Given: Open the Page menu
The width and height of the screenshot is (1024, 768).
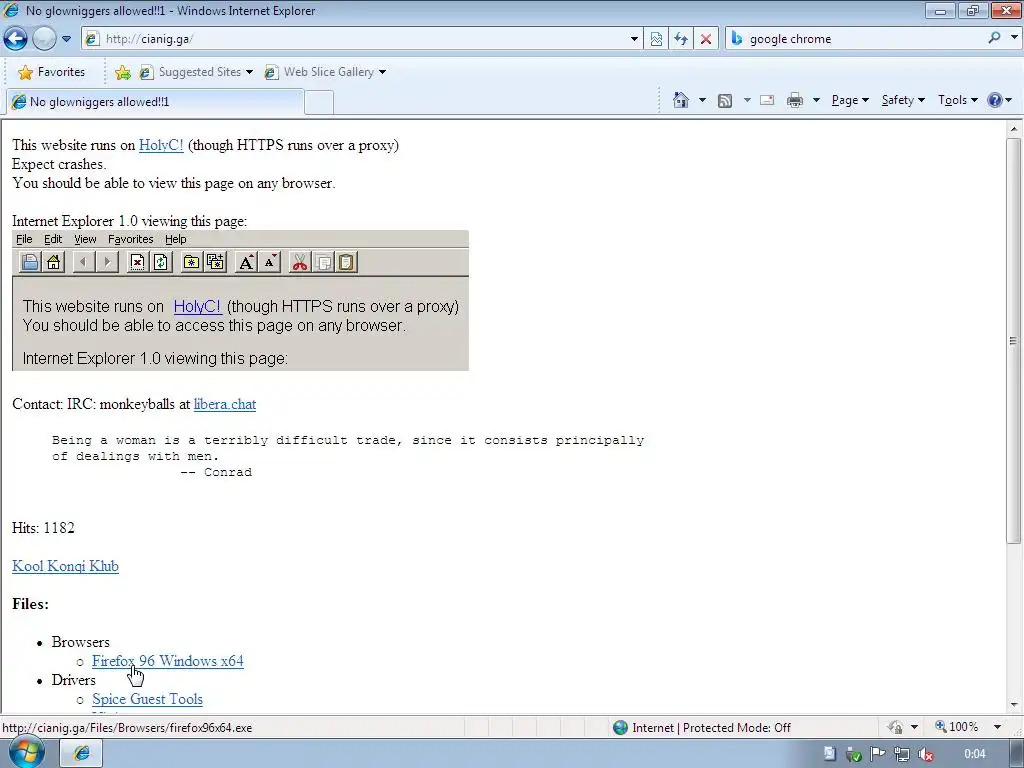Looking at the screenshot, I should pyautogui.click(x=849, y=100).
